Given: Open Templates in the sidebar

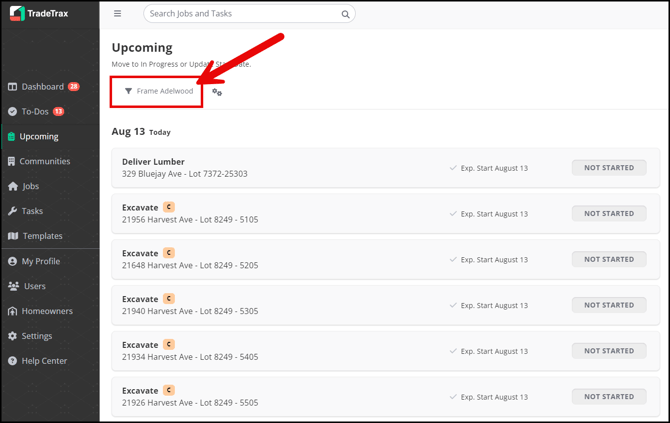Looking at the screenshot, I should (x=42, y=236).
